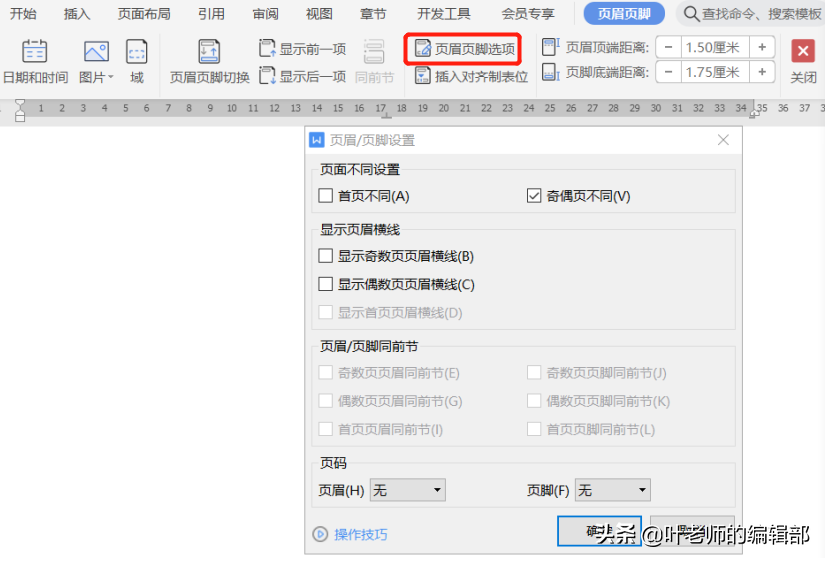
Task: Decrease 页眉顶端距离 with minus
Action: [669, 47]
